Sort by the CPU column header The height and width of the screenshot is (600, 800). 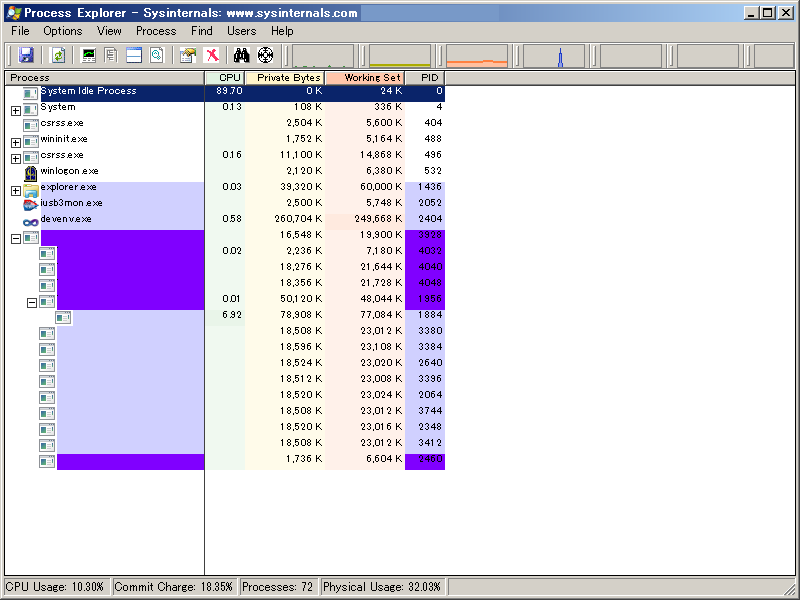tap(224, 78)
